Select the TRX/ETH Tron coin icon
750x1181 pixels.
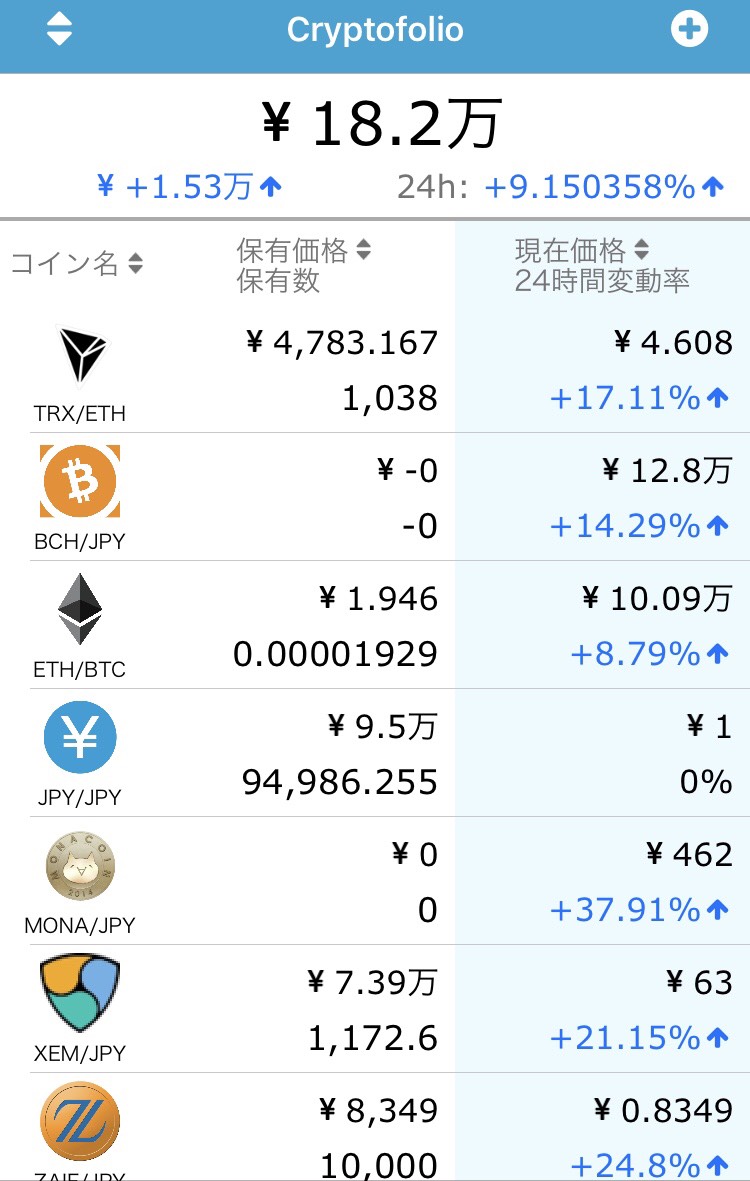coord(83,354)
